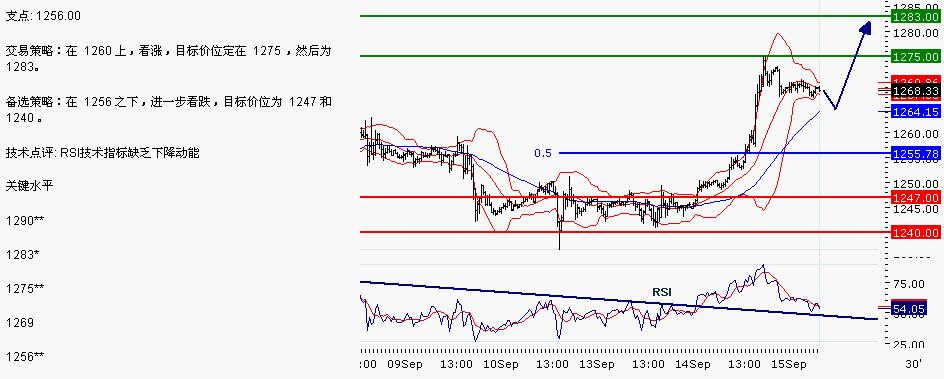This screenshot has height=379, width=944.
Task: Click the '09Sep' date label
Action: tap(404, 364)
